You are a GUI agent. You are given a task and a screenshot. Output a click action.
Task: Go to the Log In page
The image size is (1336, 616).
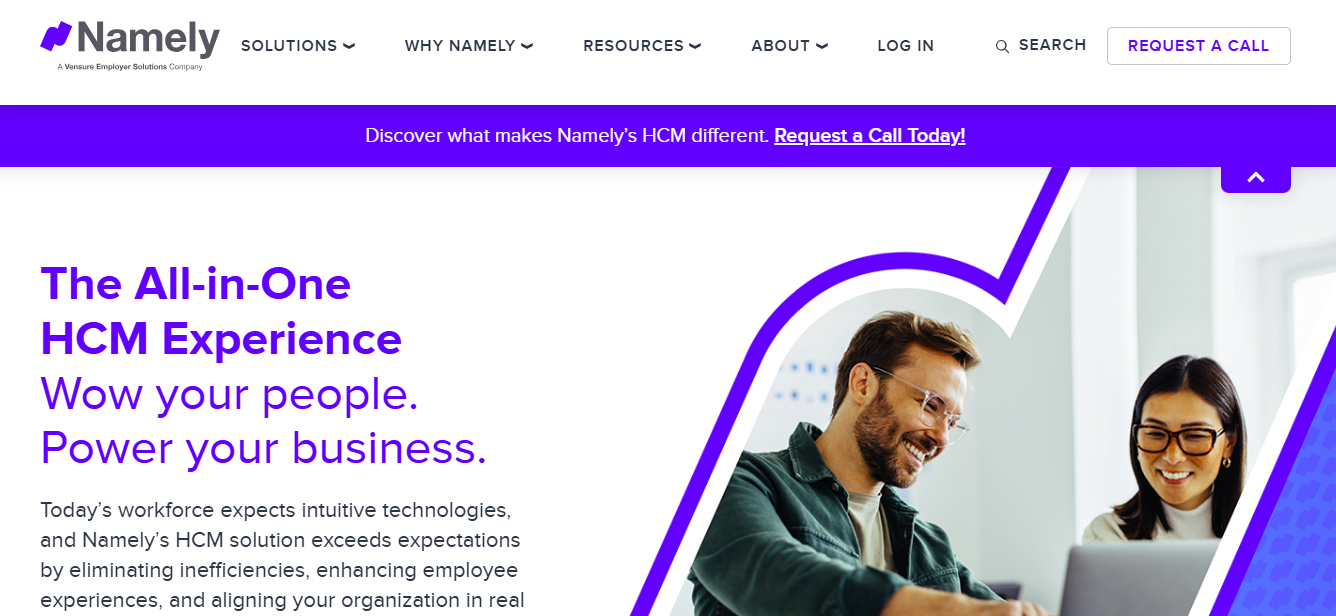click(x=905, y=46)
